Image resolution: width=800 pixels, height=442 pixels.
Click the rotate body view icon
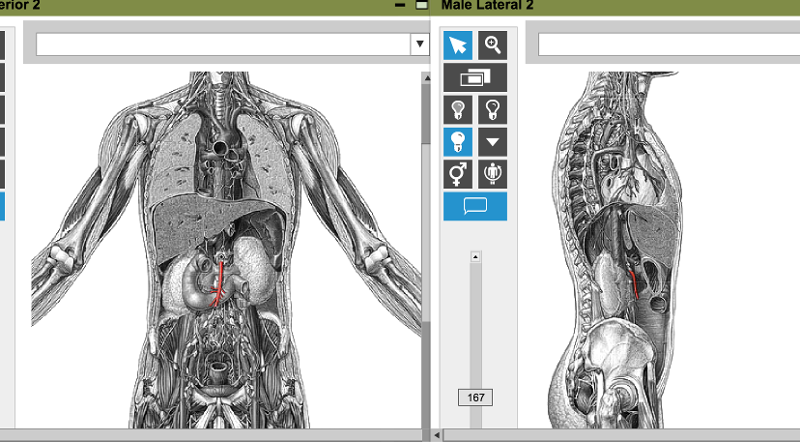tap(492, 174)
